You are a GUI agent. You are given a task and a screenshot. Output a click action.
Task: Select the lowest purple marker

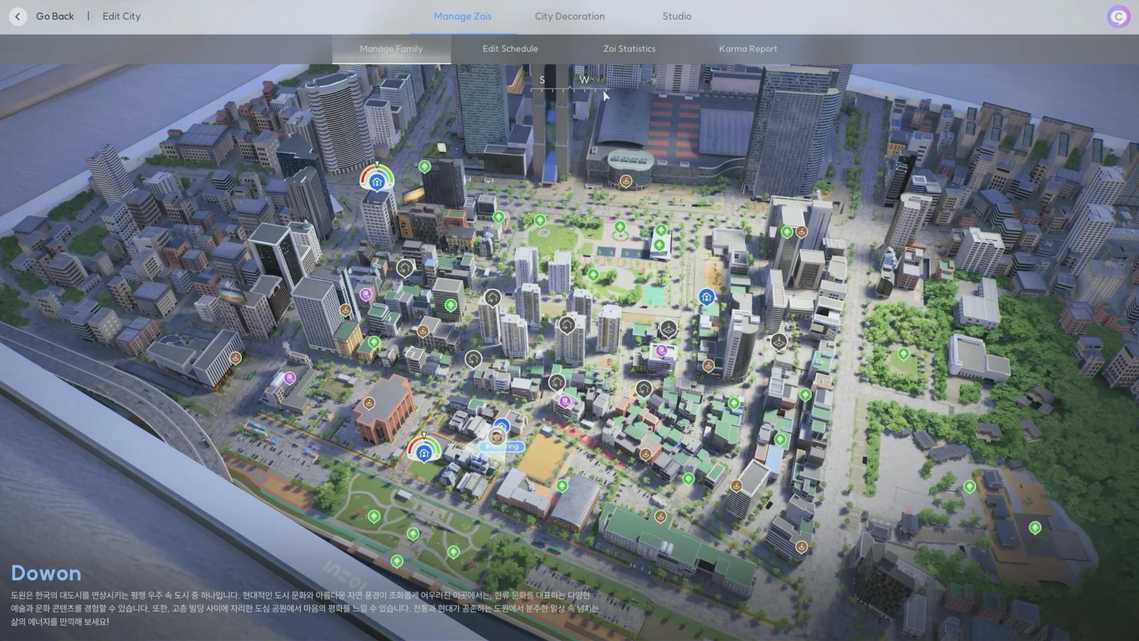tap(565, 401)
